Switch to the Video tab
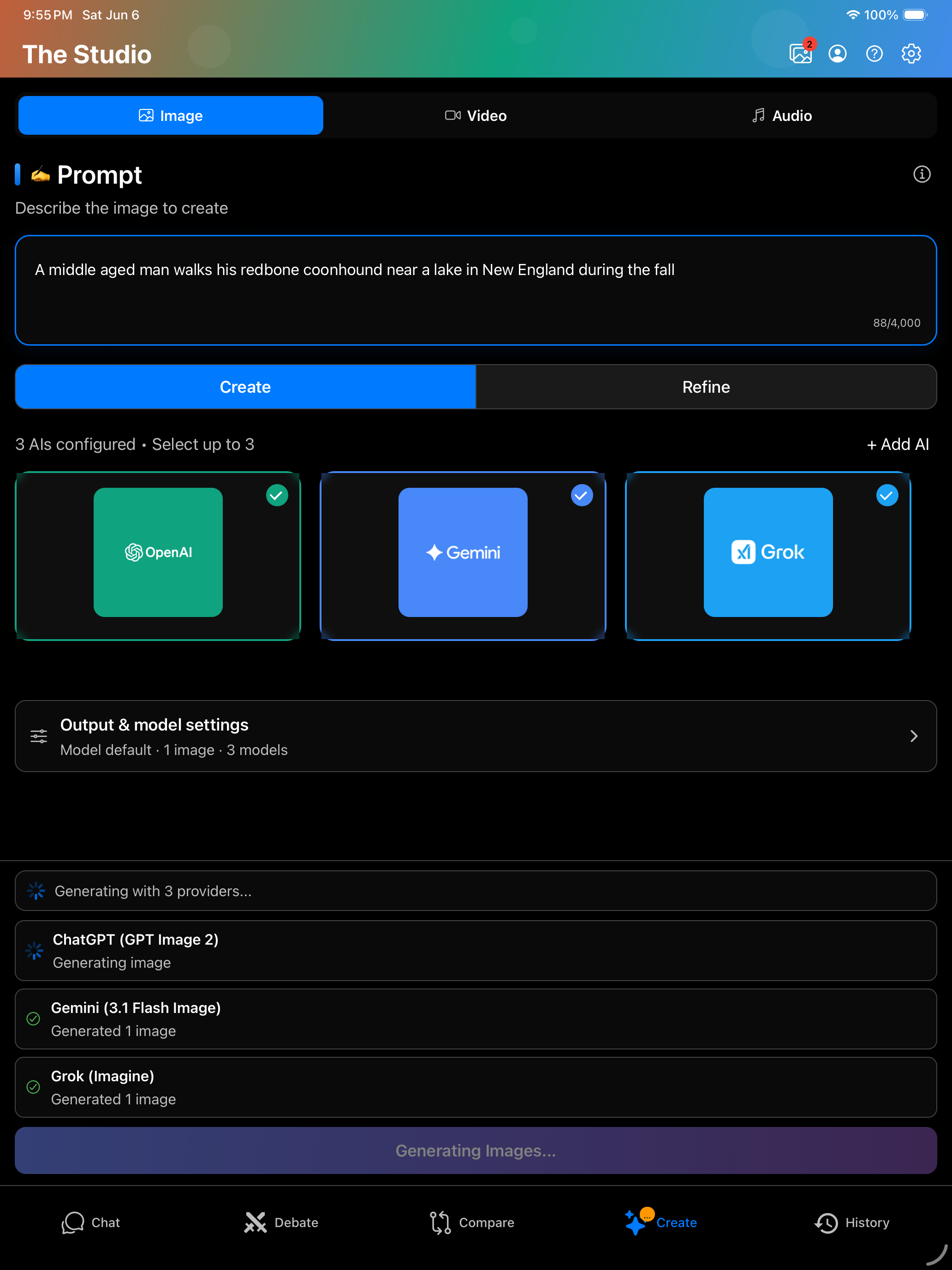Screen dimensions: 952x1270 coord(476,116)
